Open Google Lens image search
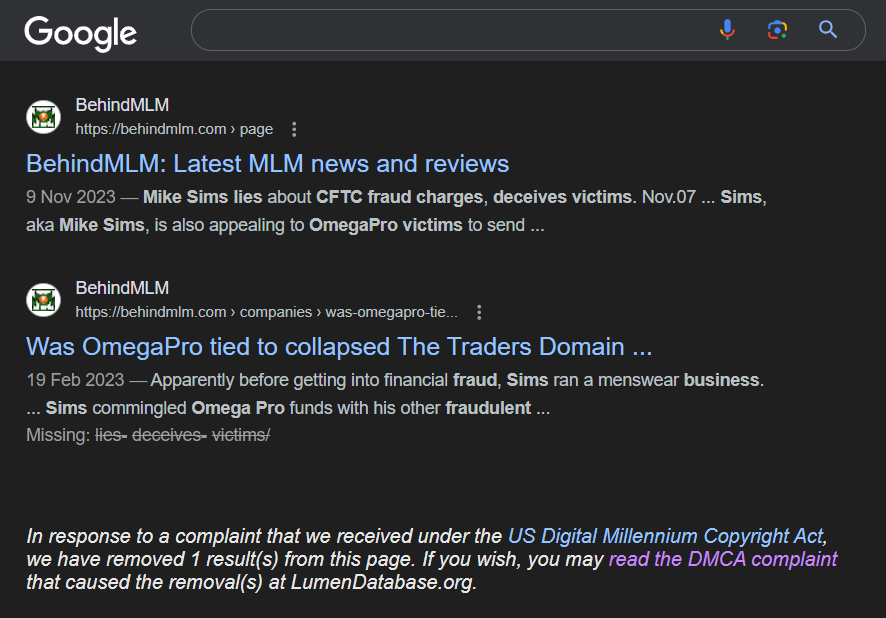Viewport: 886px width, 618px height. point(777,30)
